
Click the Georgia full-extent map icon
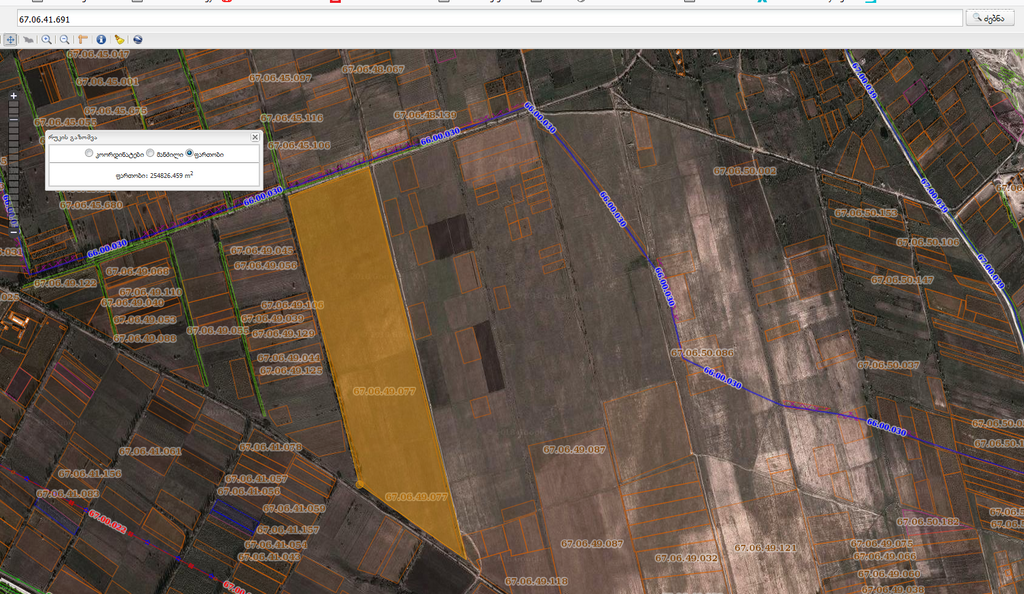pyautogui.click(x=28, y=39)
